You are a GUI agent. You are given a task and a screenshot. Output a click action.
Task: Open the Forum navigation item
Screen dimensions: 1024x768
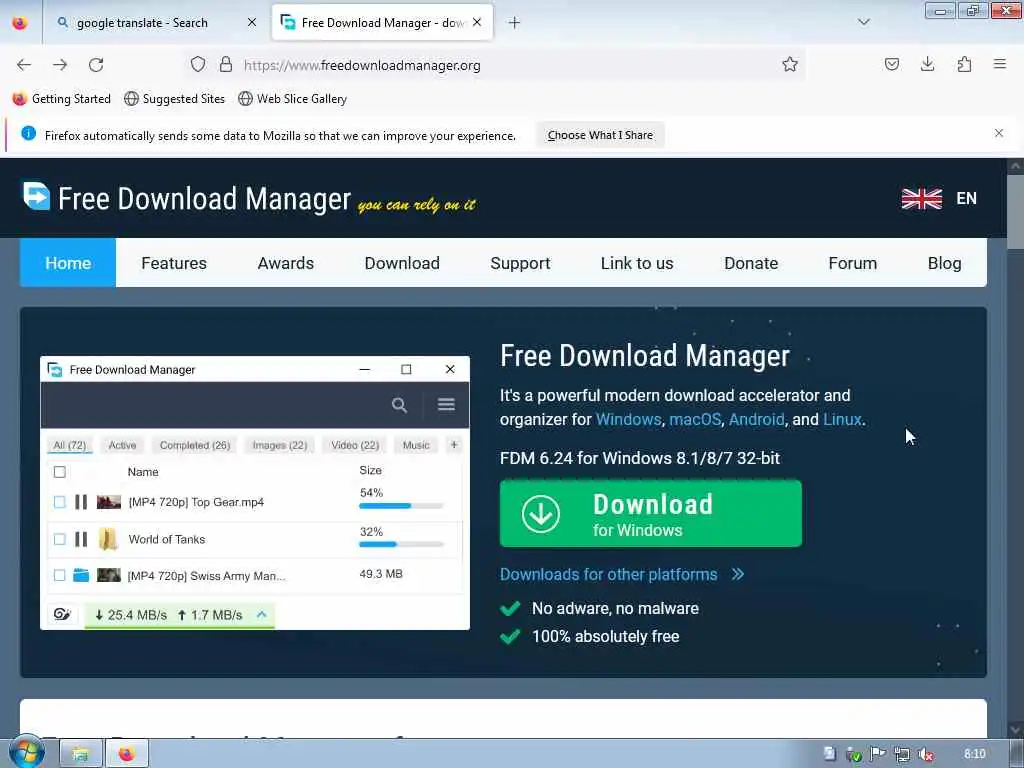(852, 263)
